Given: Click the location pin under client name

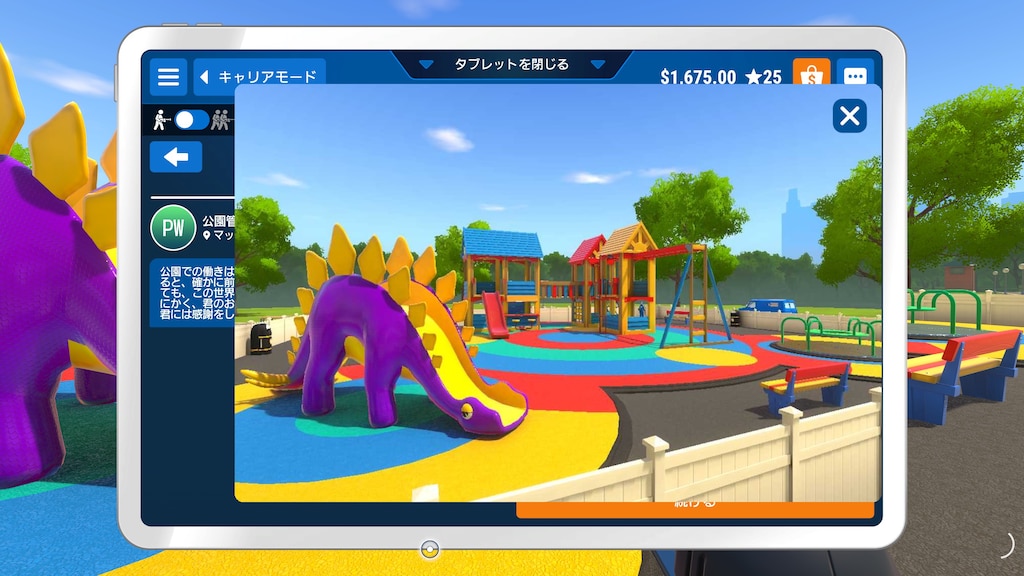Looking at the screenshot, I should (207, 236).
